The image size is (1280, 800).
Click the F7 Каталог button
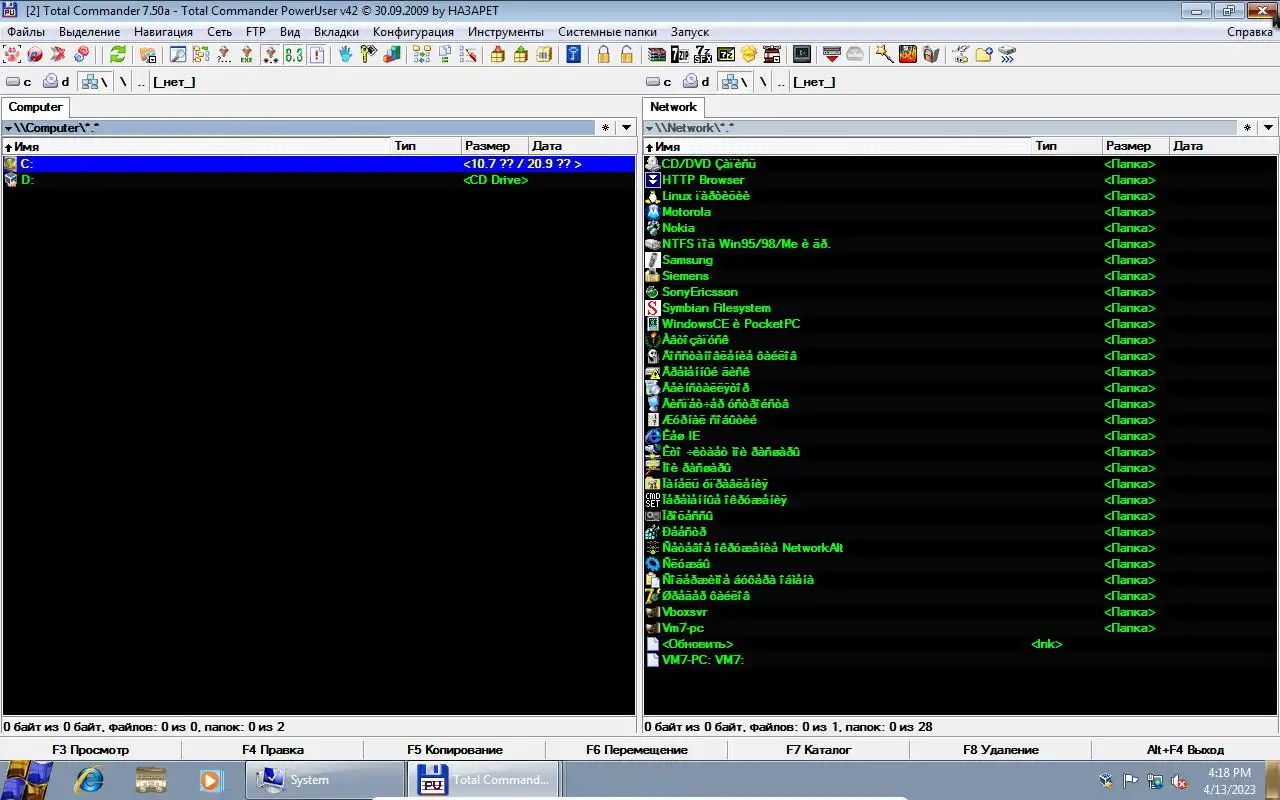pos(819,749)
